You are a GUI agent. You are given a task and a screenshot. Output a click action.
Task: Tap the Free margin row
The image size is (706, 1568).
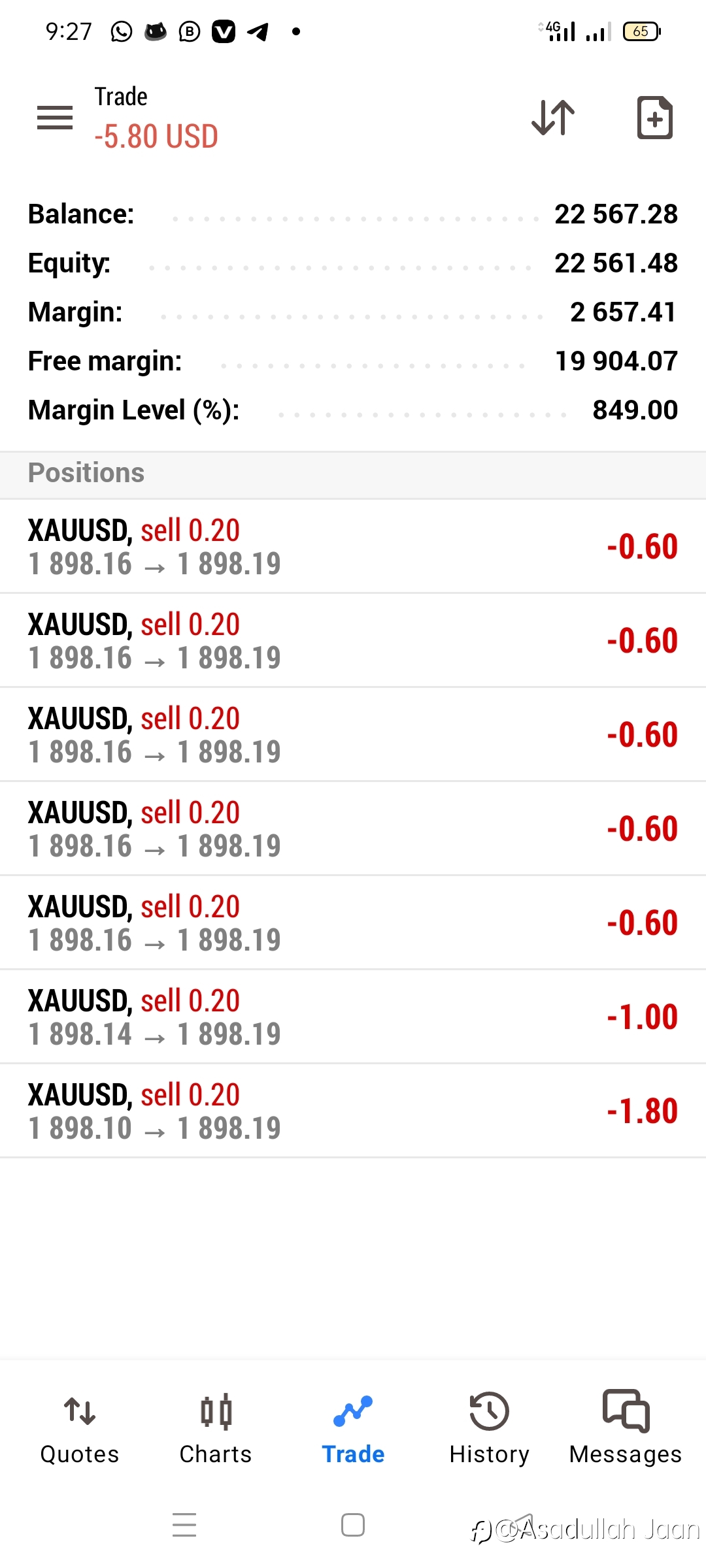pos(353,361)
